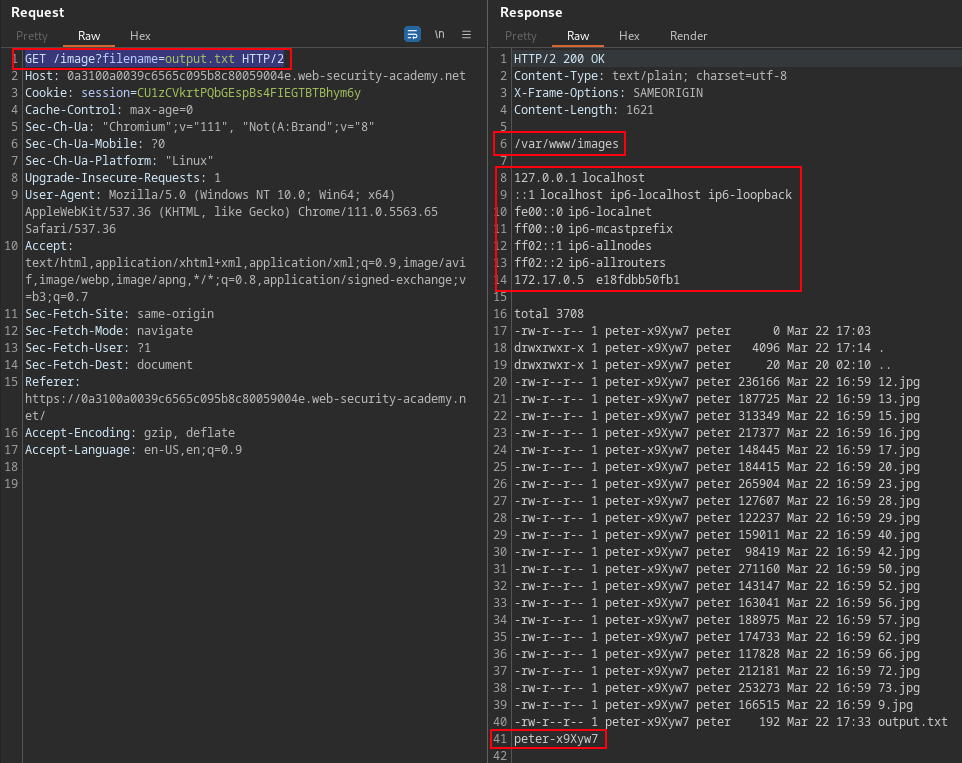Click Sec-Fetch-User: ?1 header
Viewport: 962px width, 763px height.
[x=88, y=348]
